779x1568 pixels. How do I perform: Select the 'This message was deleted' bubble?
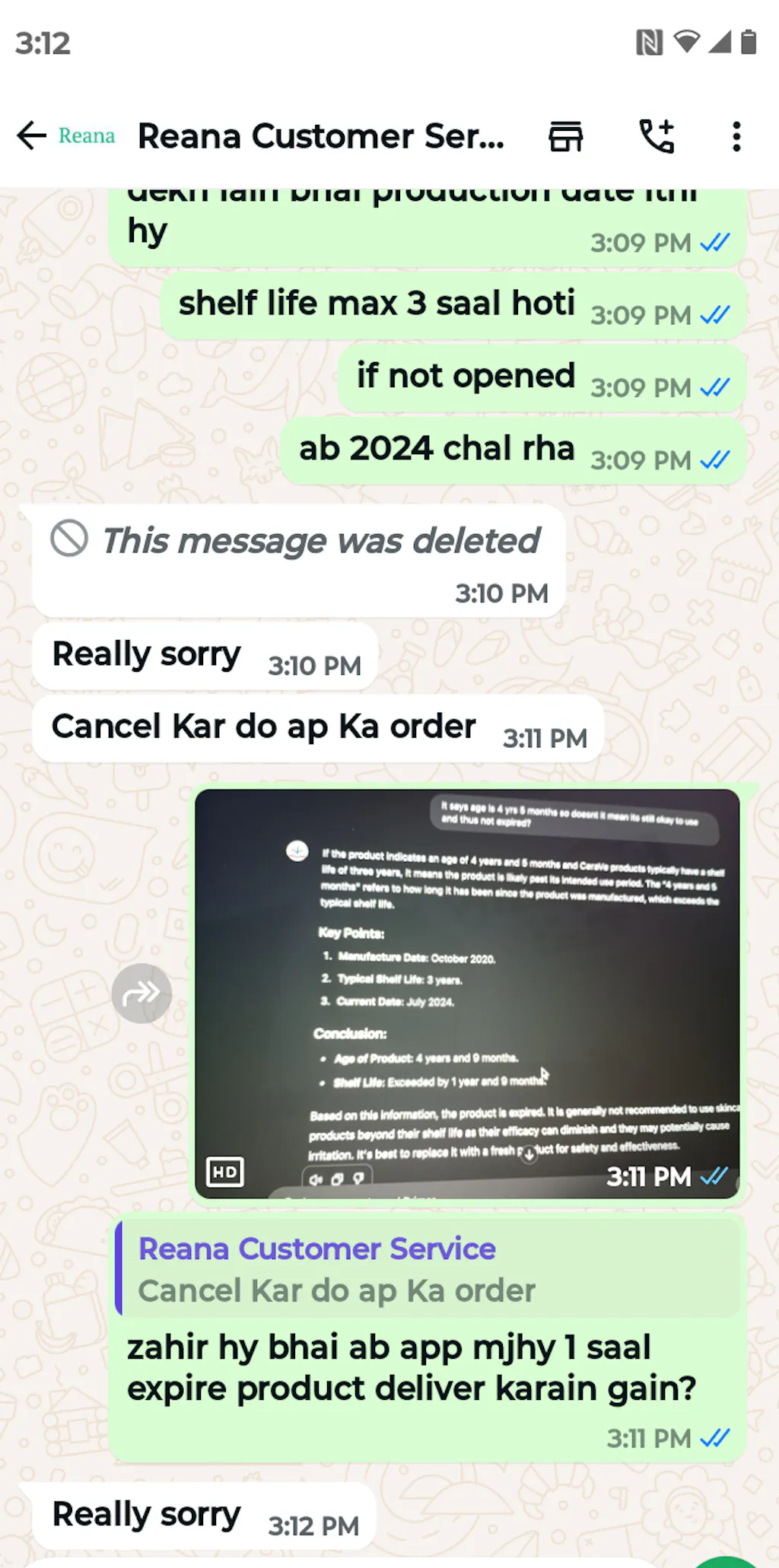(299, 561)
